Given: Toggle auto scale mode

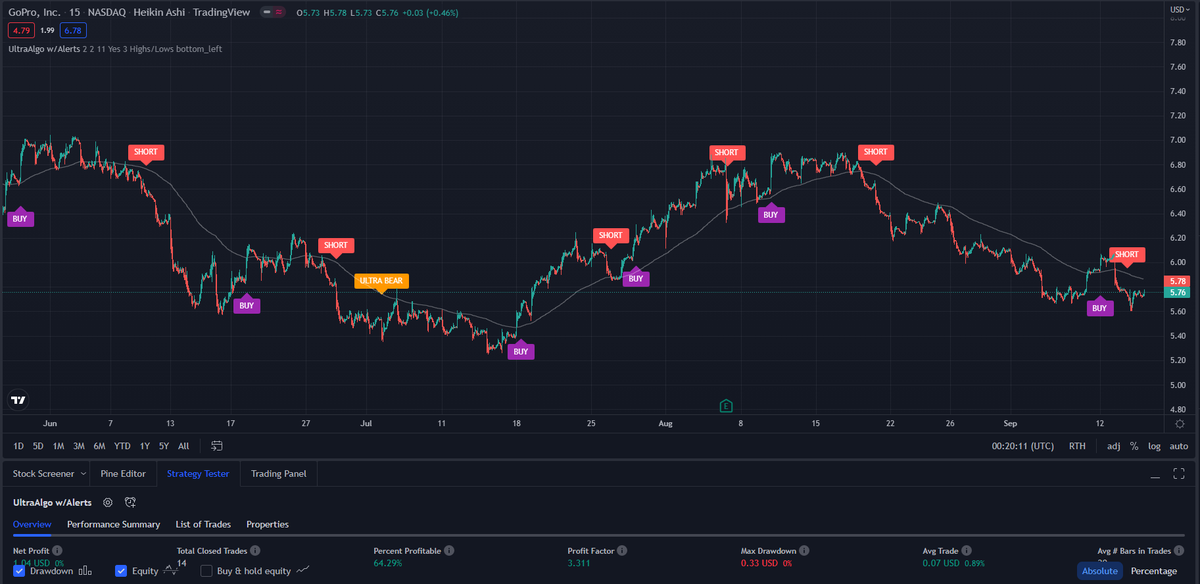Looking at the screenshot, I should click(1179, 446).
